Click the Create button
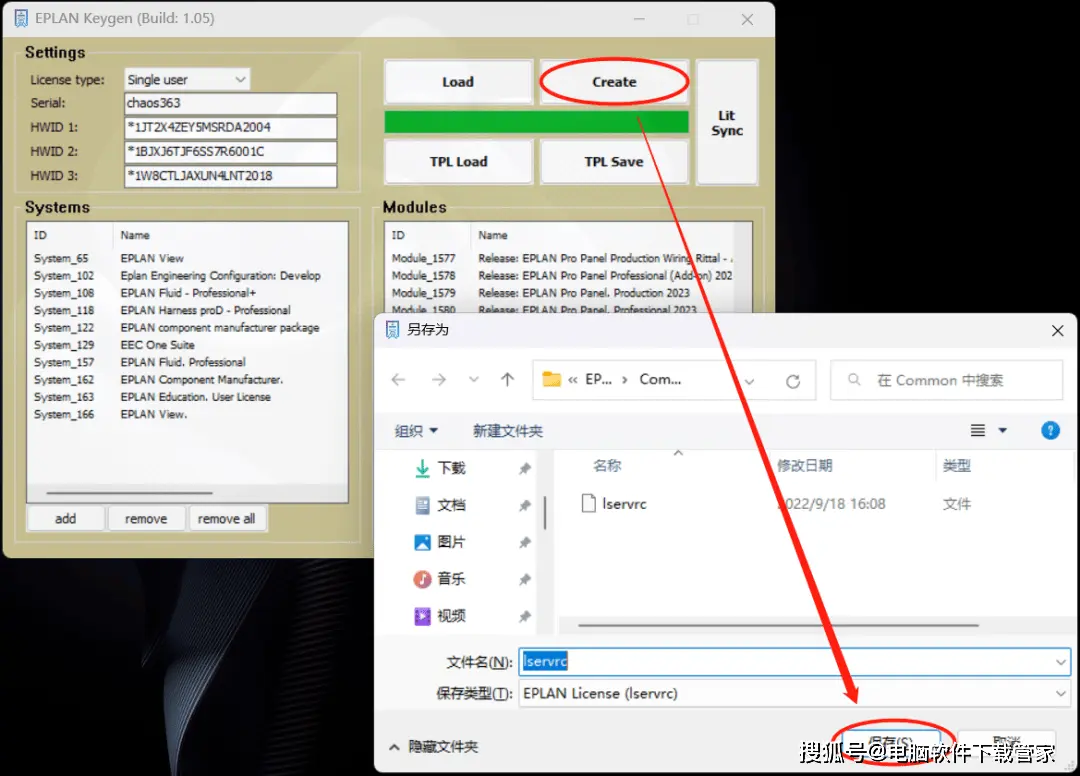Image resolution: width=1080 pixels, height=776 pixels. 614,82
